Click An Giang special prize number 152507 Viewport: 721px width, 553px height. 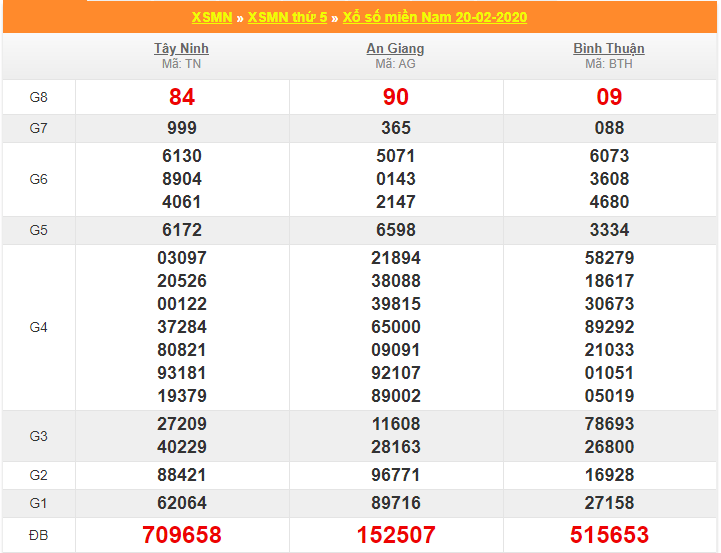[395, 535]
